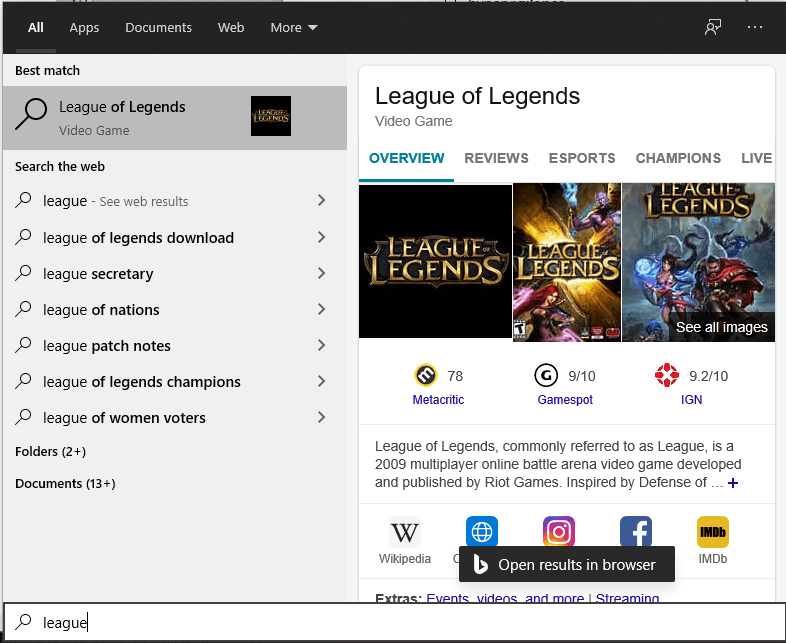Open Folders (2+) results group

[50, 452]
